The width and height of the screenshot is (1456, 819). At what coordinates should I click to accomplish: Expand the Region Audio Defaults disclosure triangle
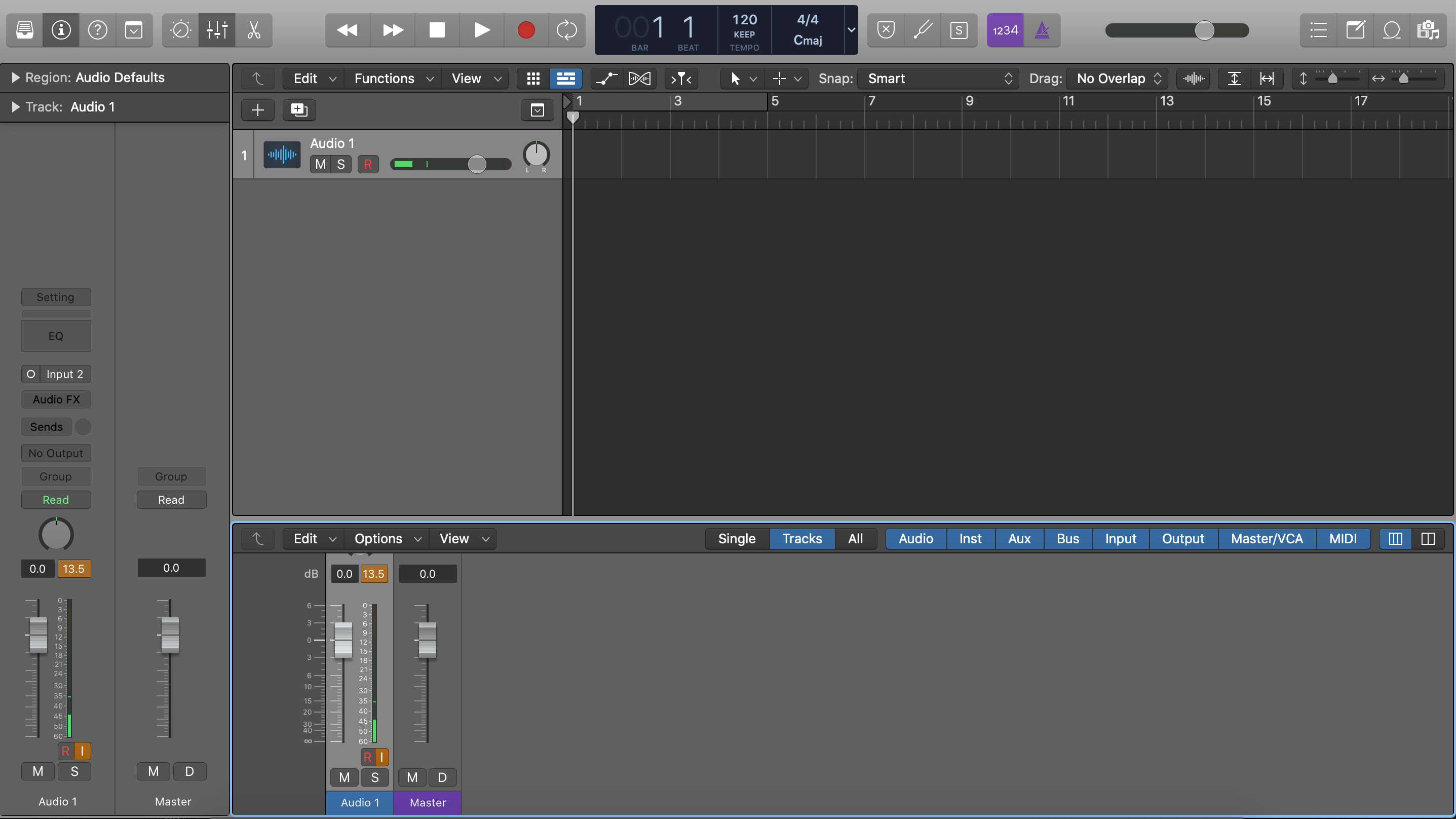(x=15, y=78)
